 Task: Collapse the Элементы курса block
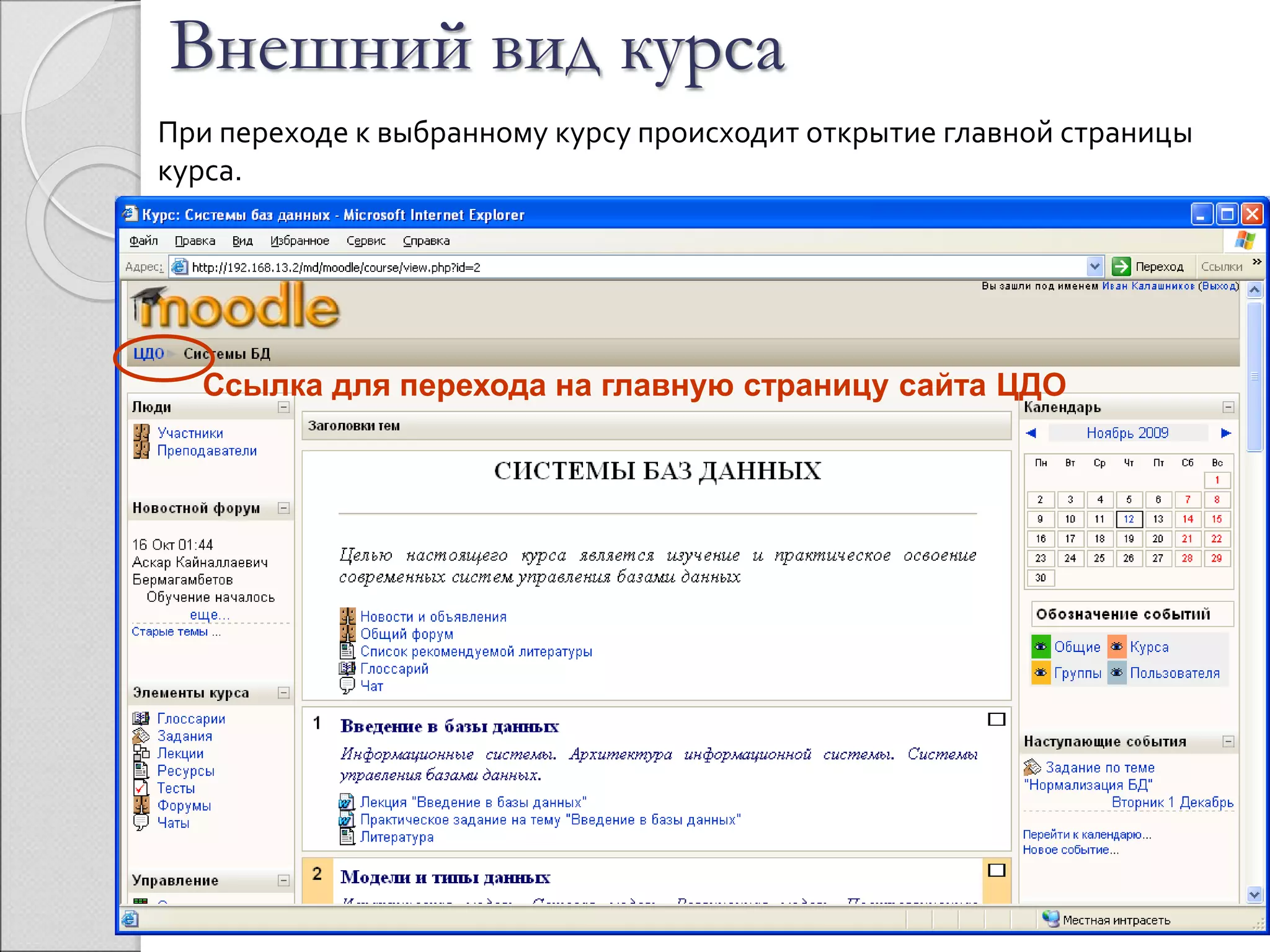click(283, 693)
